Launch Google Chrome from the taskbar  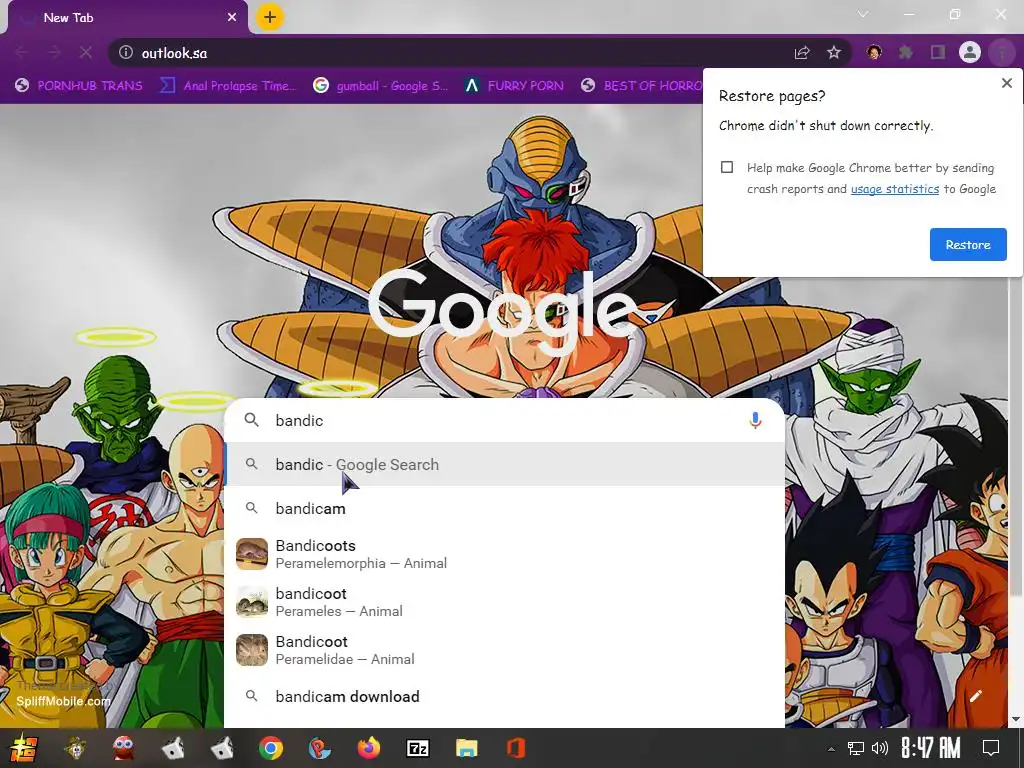(x=270, y=748)
